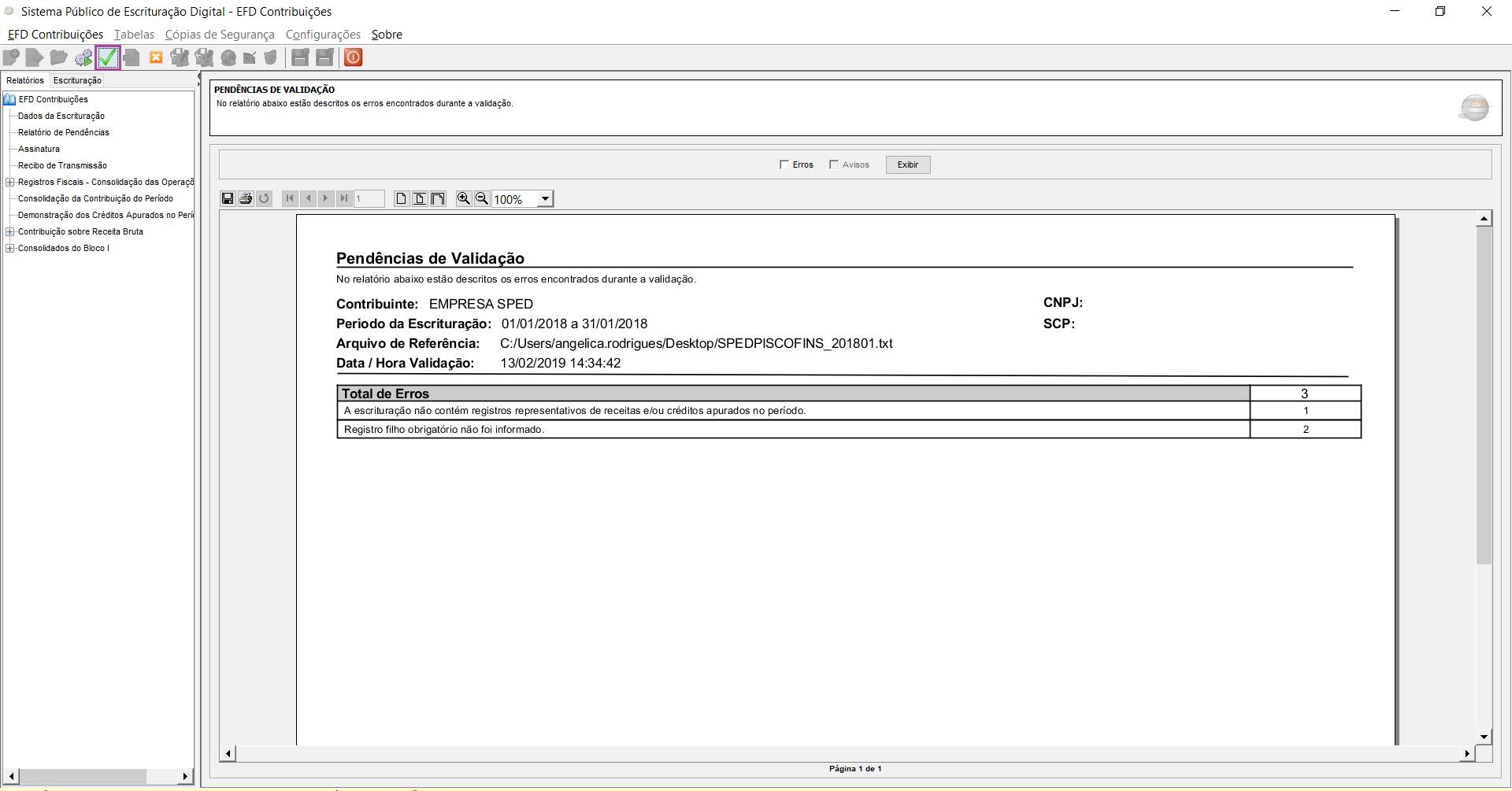The width and height of the screenshot is (1512, 791).
Task: Zoom out with the magnifier minus icon
Action: 482,198
